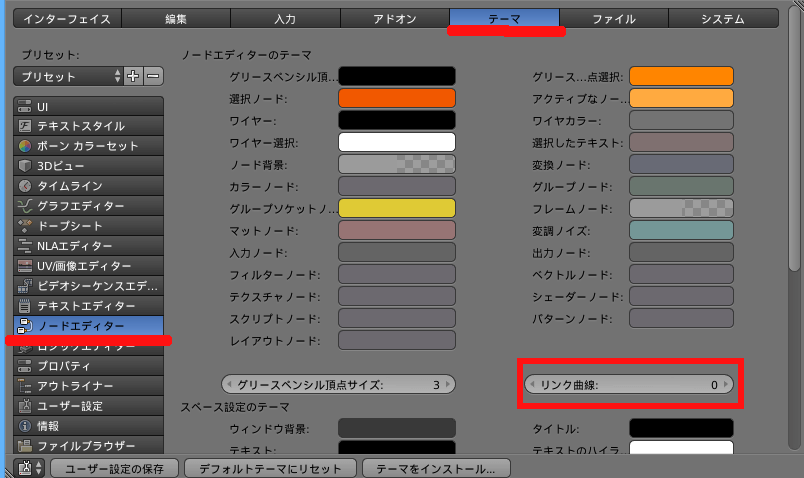804x478 pixels.
Task: Add a new theme preset with plus icon
Action: click(133, 76)
